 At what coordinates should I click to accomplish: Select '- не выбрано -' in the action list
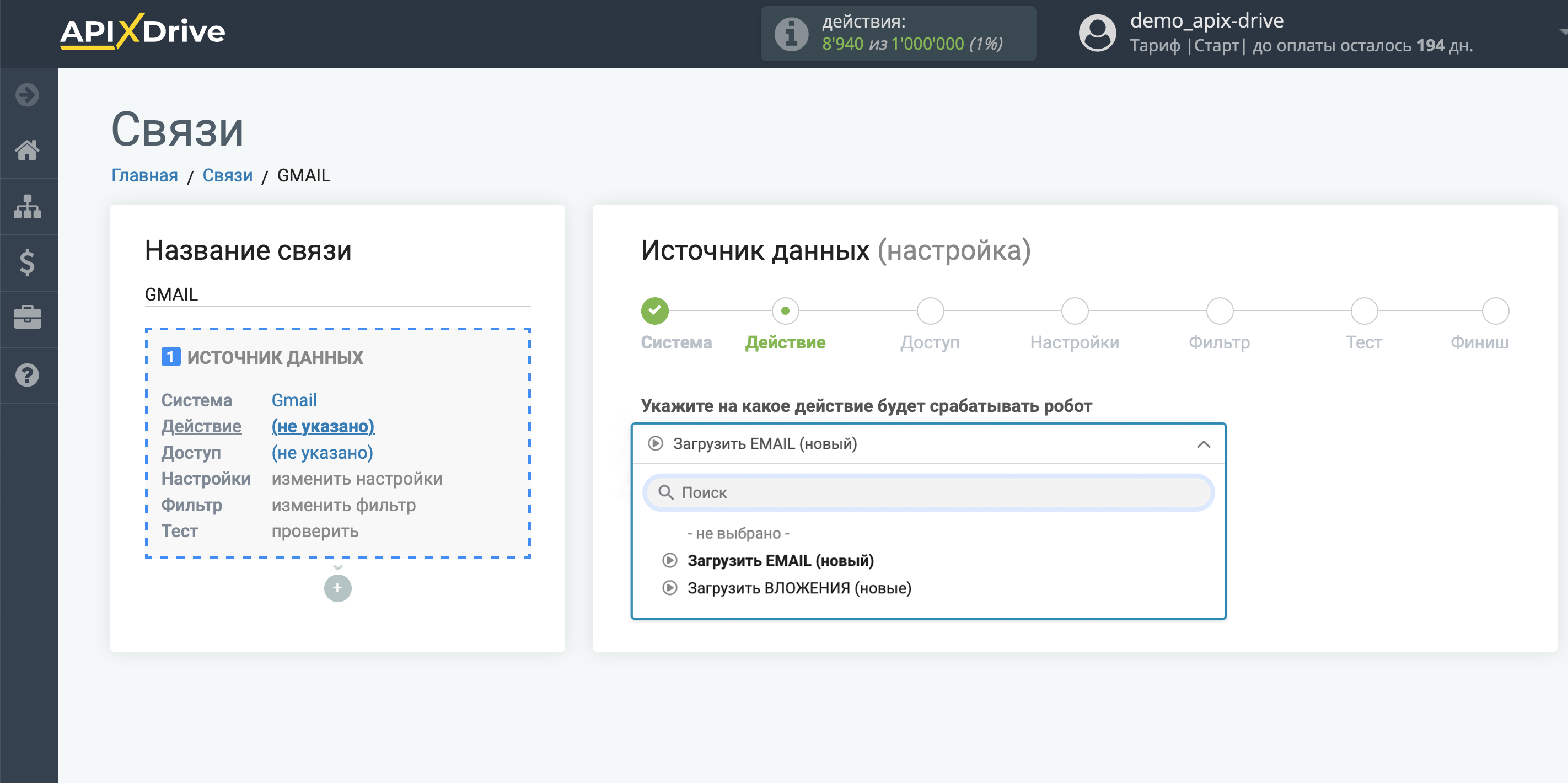[738, 533]
